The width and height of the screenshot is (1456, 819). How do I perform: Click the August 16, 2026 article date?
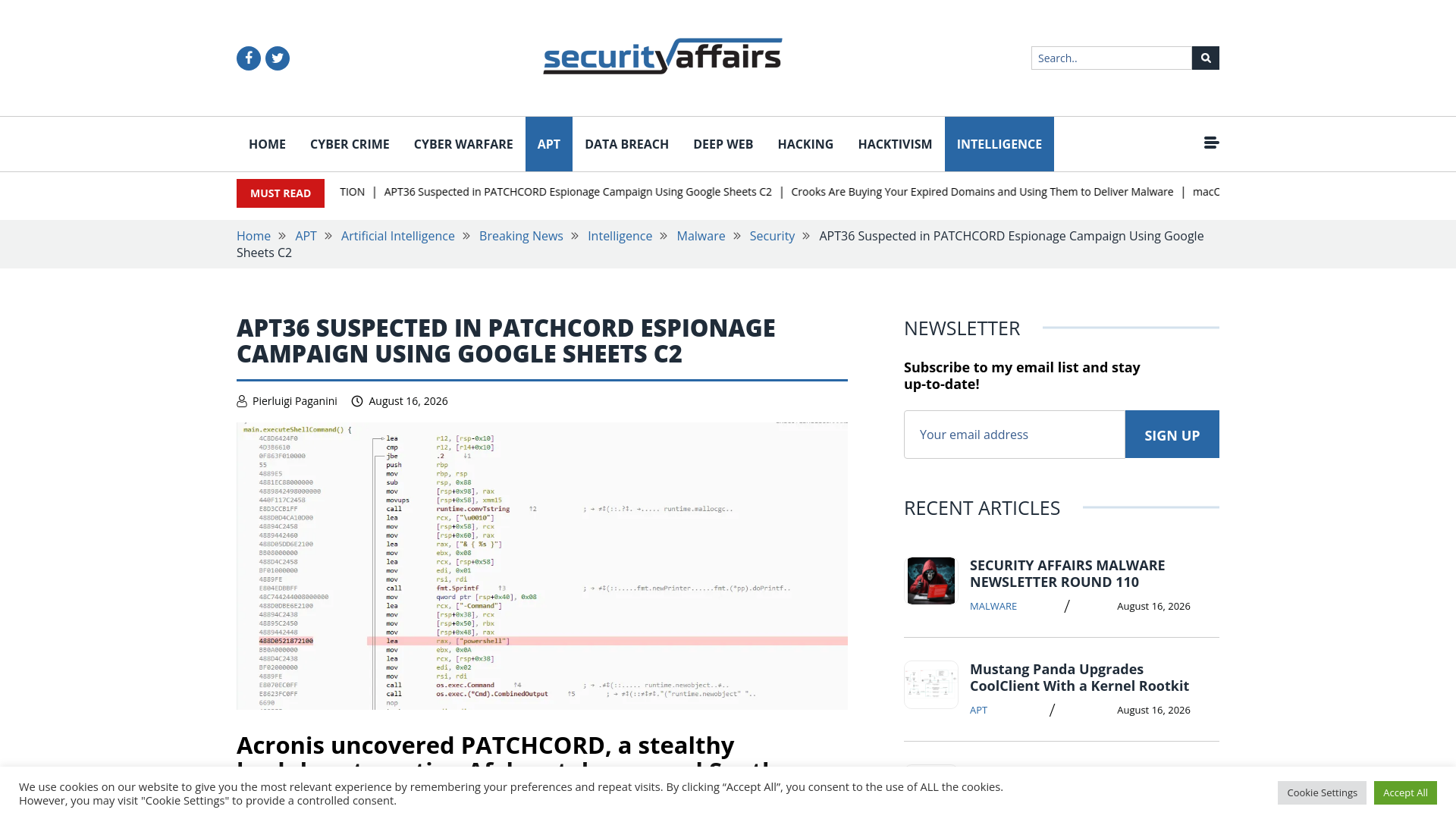[x=408, y=401]
